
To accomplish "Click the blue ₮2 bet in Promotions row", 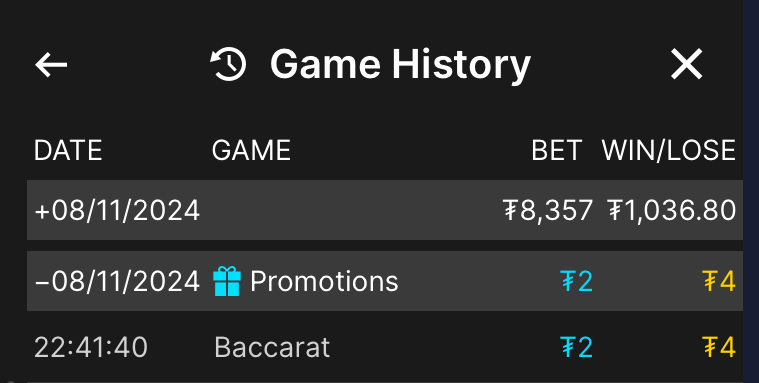I will pyautogui.click(x=577, y=281).
